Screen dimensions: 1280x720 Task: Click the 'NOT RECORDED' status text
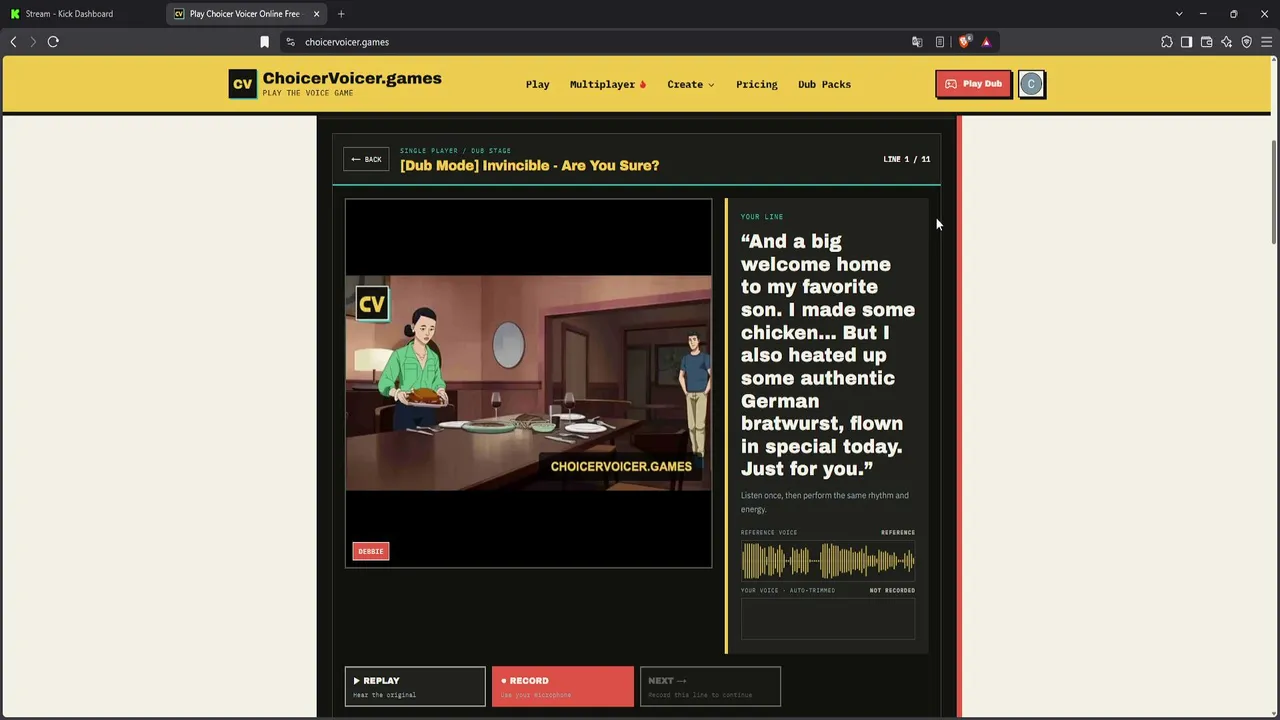[892, 590]
